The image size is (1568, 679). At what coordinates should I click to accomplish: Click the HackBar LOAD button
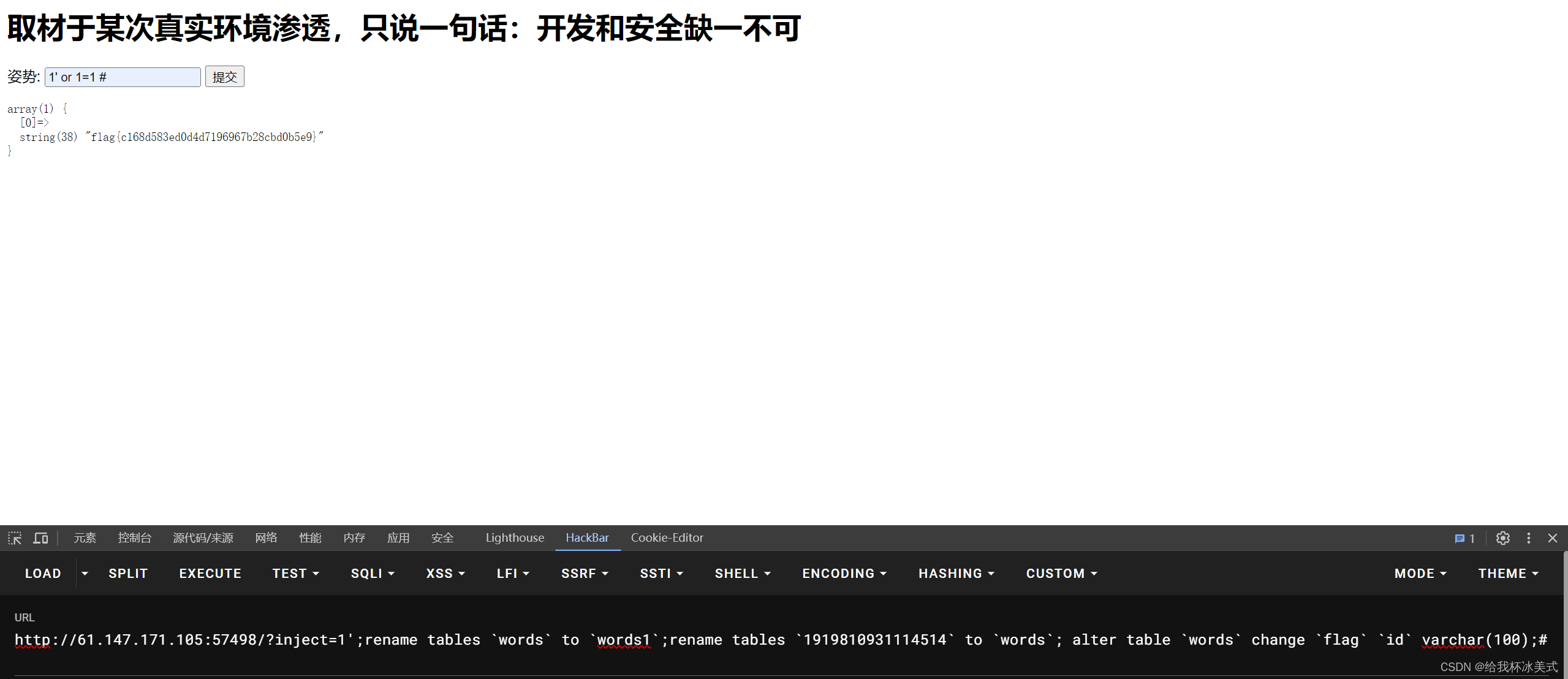pyautogui.click(x=43, y=574)
